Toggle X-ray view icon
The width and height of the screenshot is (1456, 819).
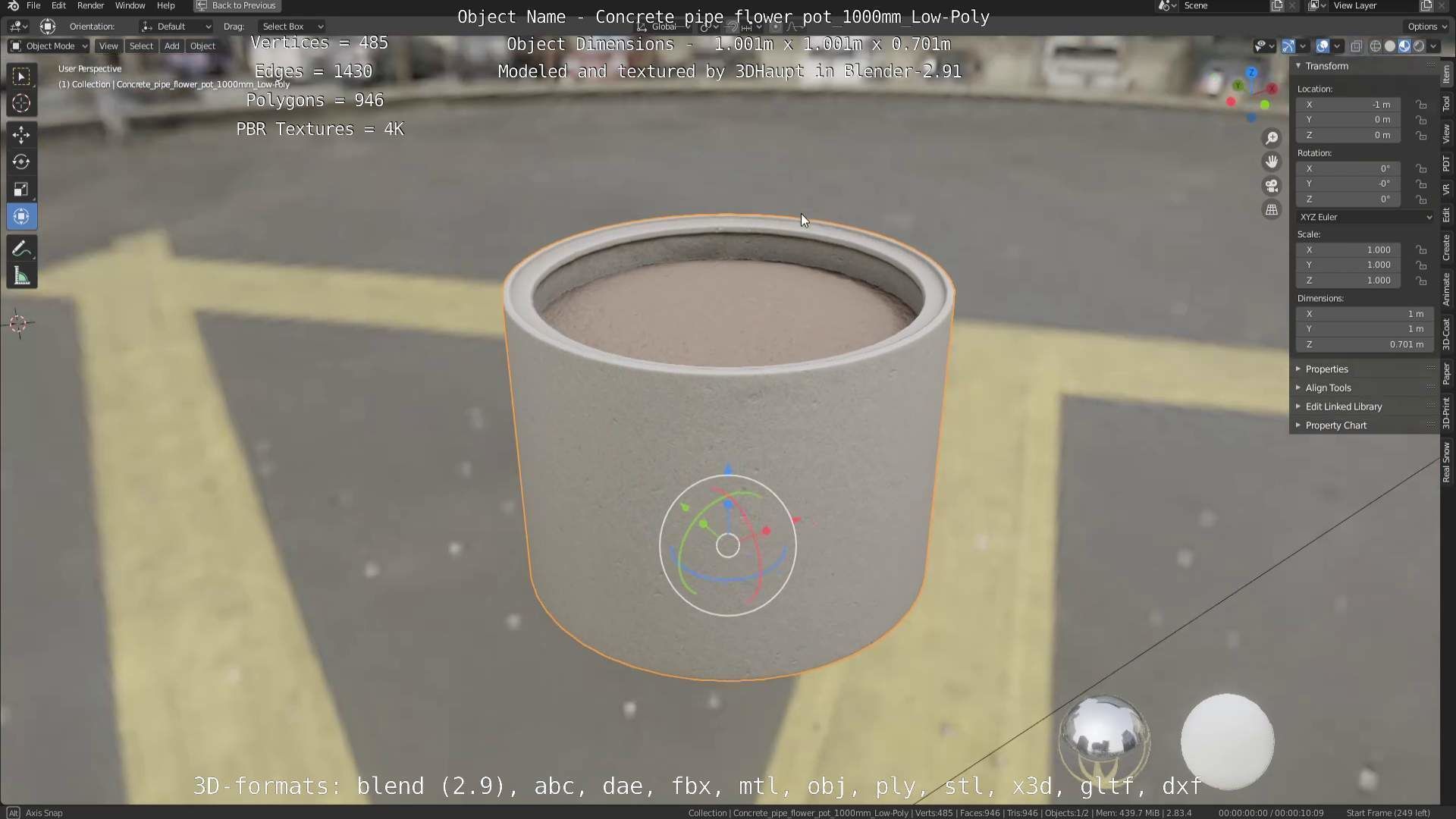point(1357,46)
